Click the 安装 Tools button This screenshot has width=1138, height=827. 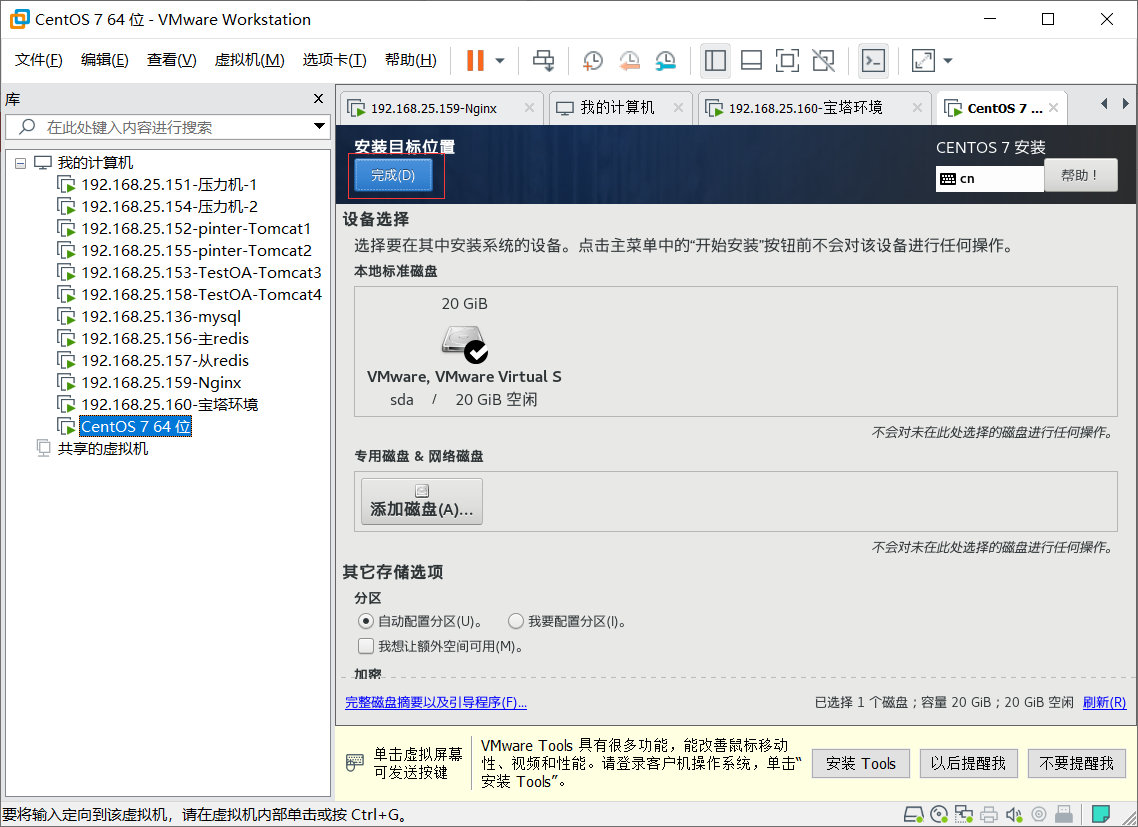pyautogui.click(x=860, y=763)
